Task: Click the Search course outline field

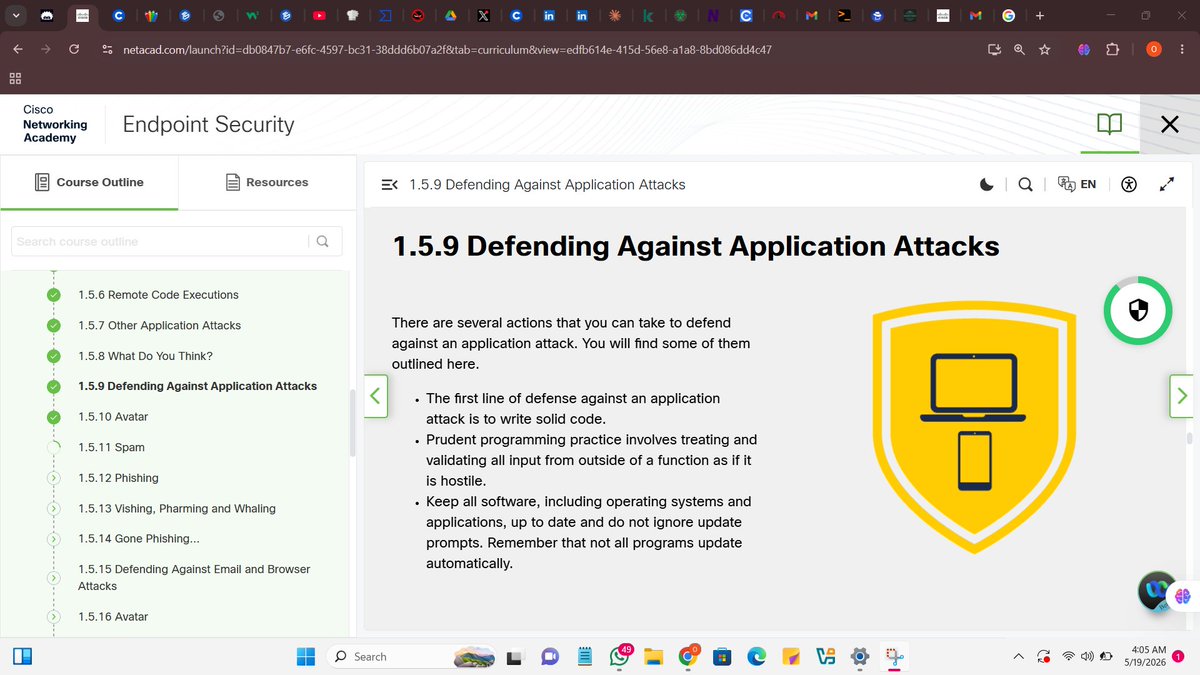Action: click(160, 241)
